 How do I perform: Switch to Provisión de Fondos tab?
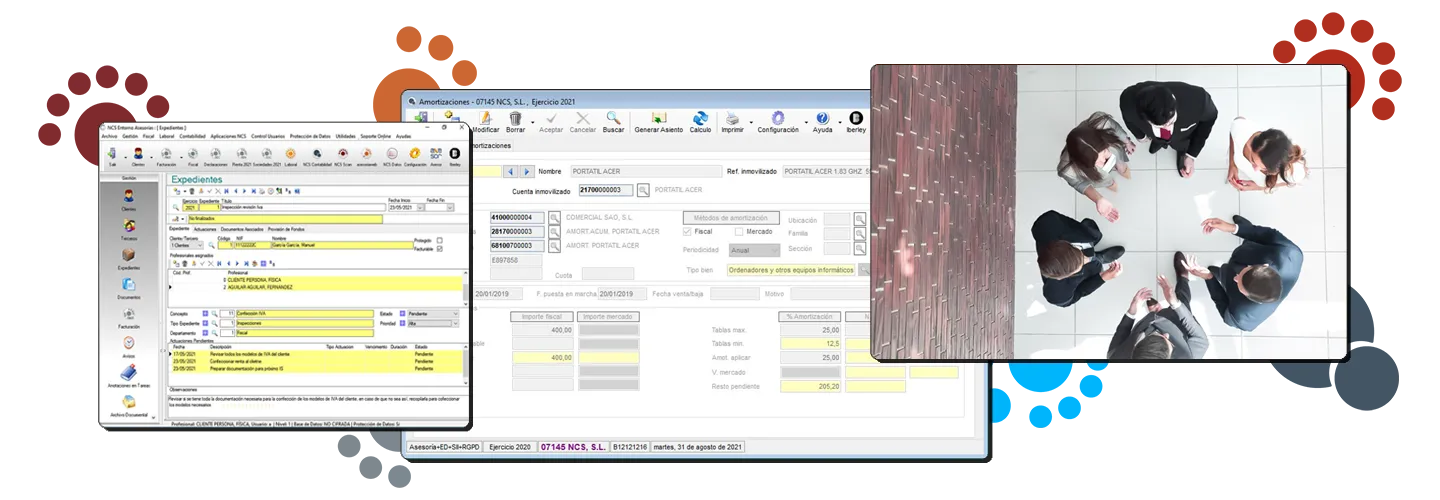286,229
